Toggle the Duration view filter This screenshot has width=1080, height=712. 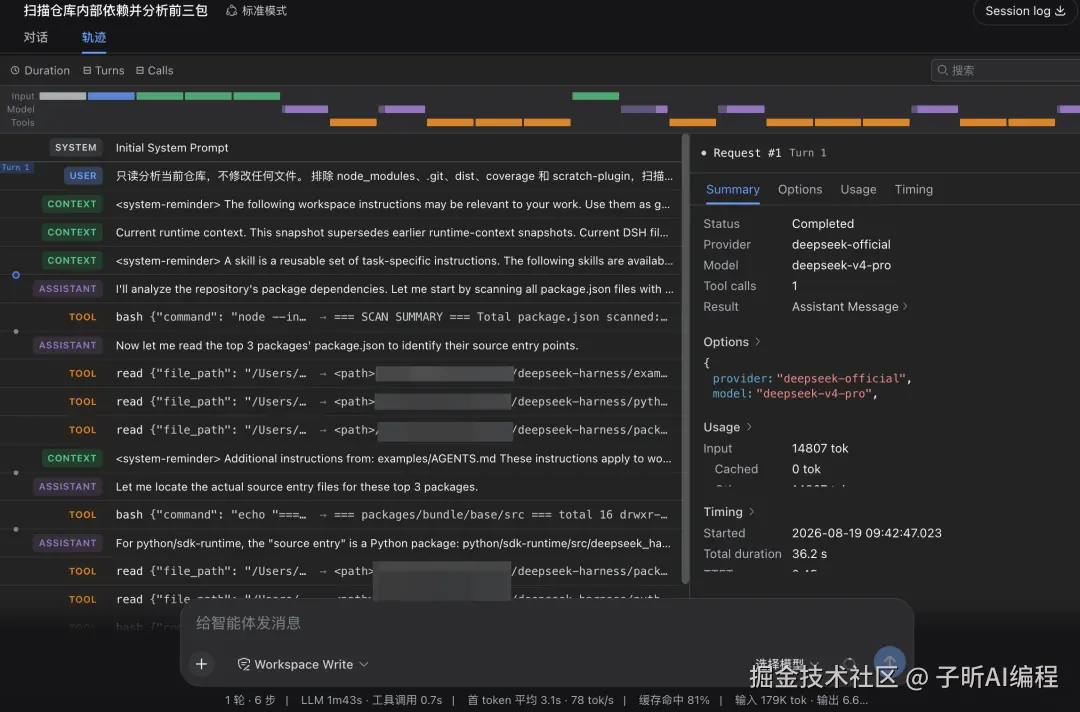40,70
